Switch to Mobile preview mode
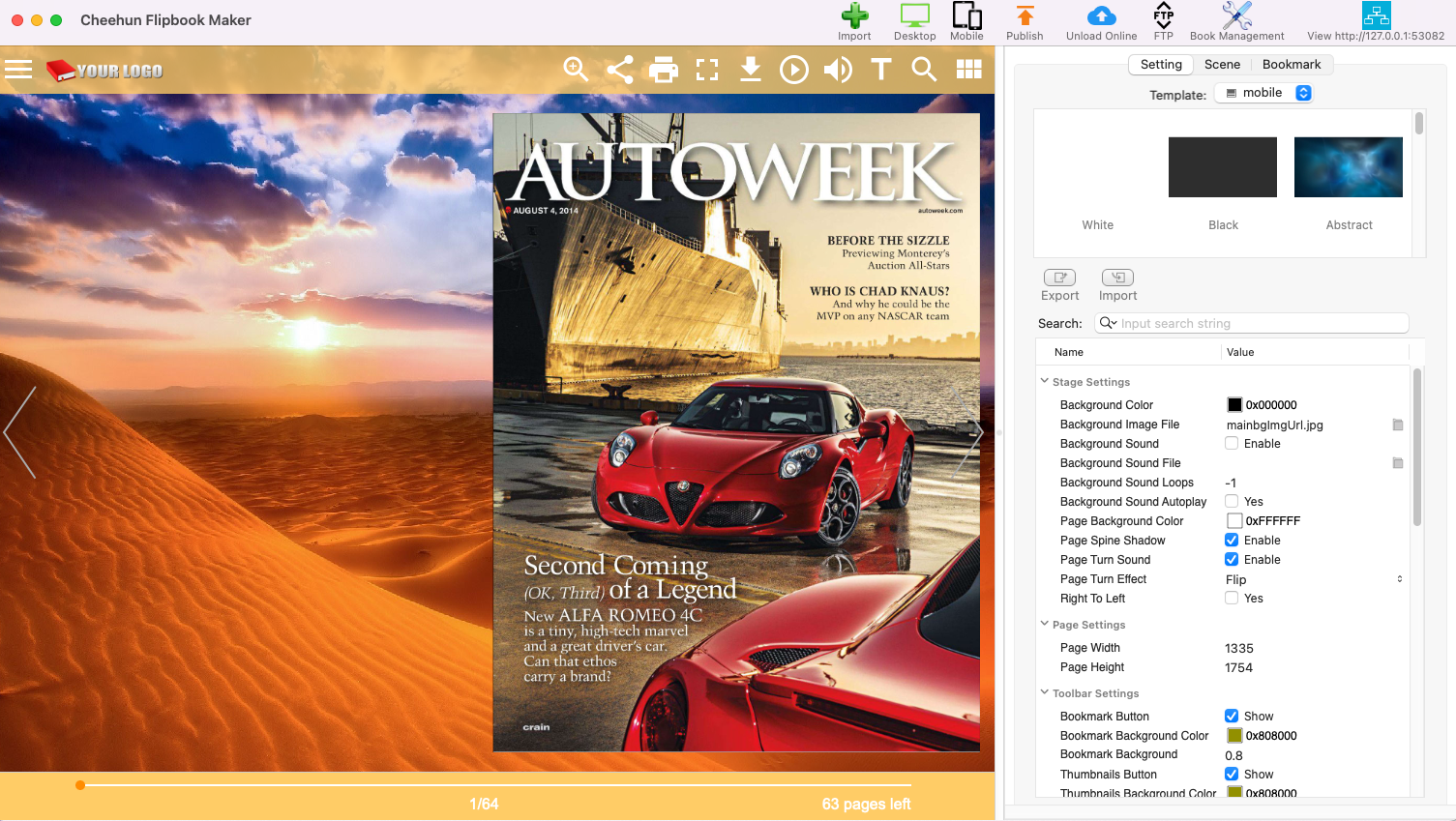This screenshot has width=1456, height=821. (x=966, y=15)
